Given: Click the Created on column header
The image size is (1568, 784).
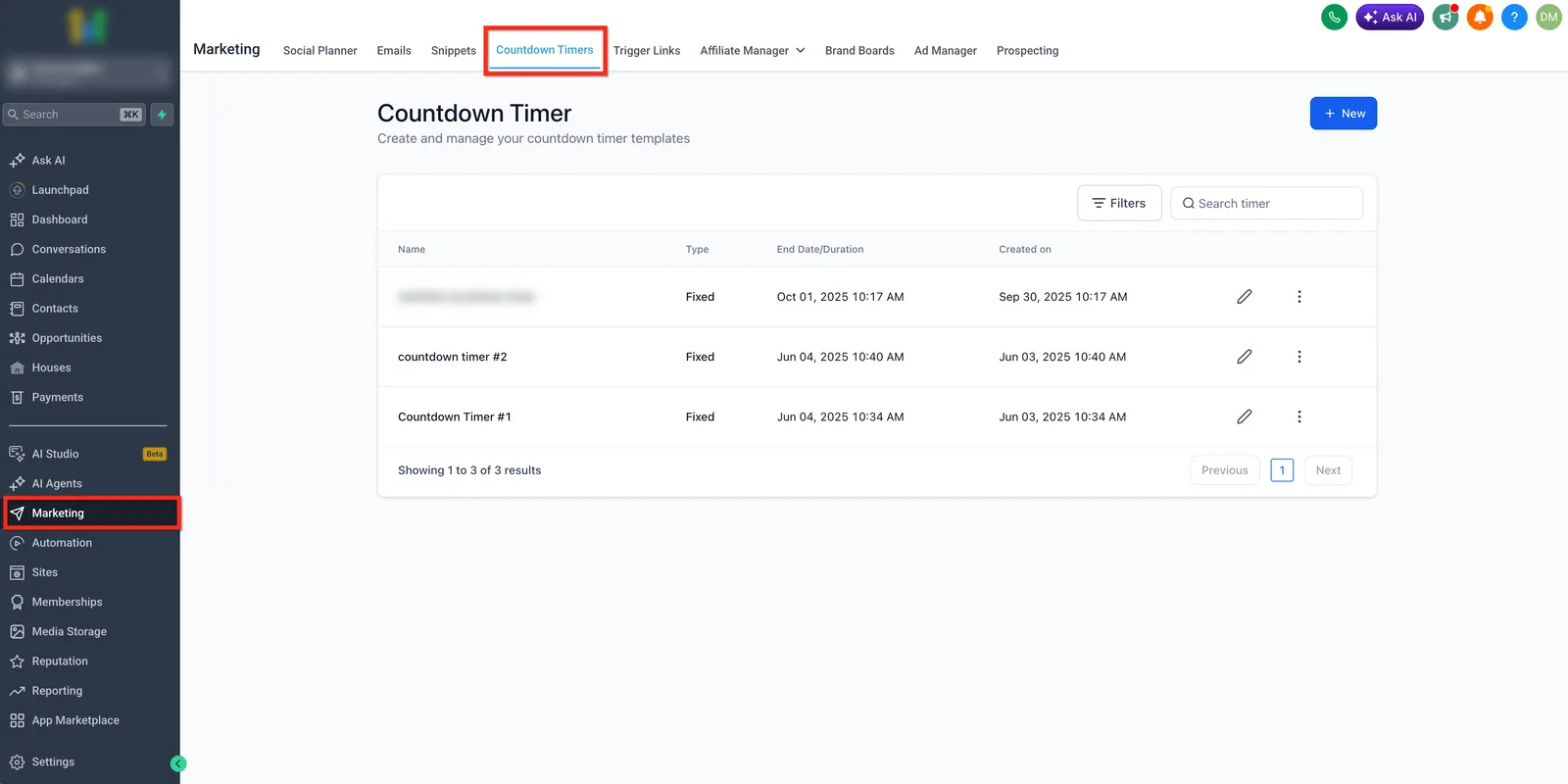Looking at the screenshot, I should 1025,249.
